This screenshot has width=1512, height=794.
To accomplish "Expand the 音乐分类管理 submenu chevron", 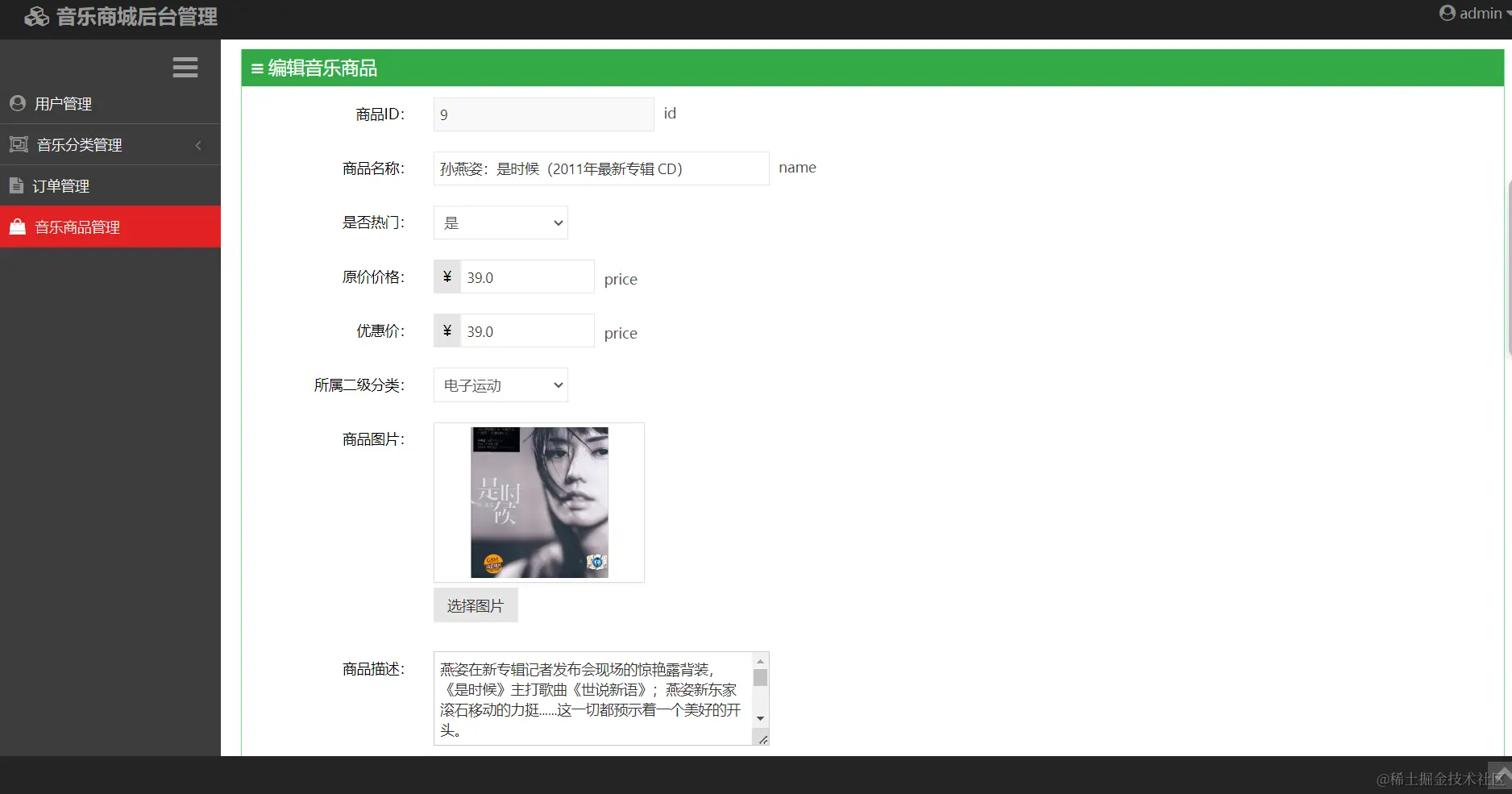I will pos(198,145).
